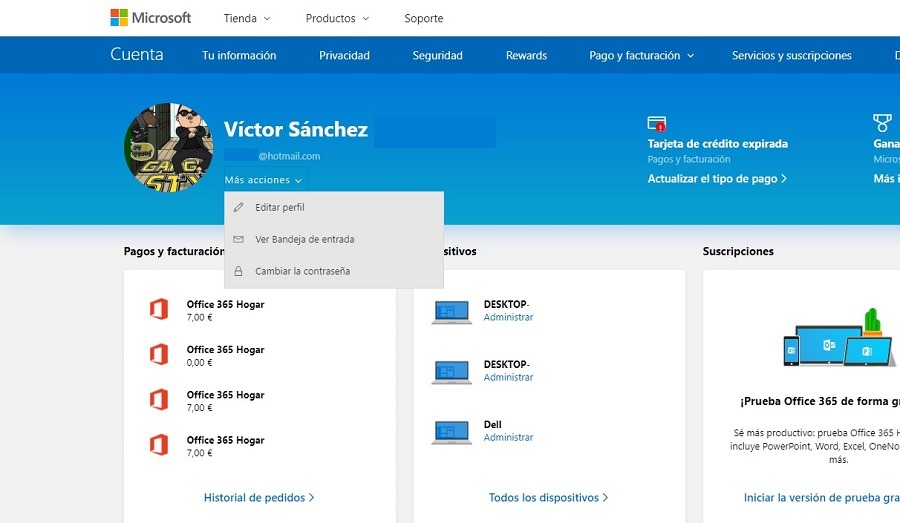Collapse the Más acciones menu

264,181
